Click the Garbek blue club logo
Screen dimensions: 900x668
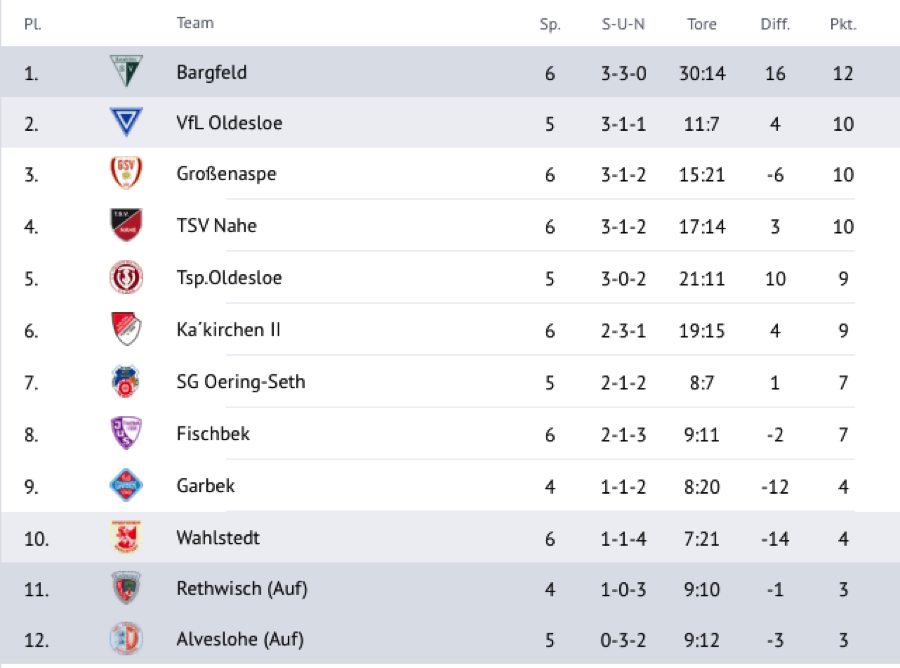point(126,486)
